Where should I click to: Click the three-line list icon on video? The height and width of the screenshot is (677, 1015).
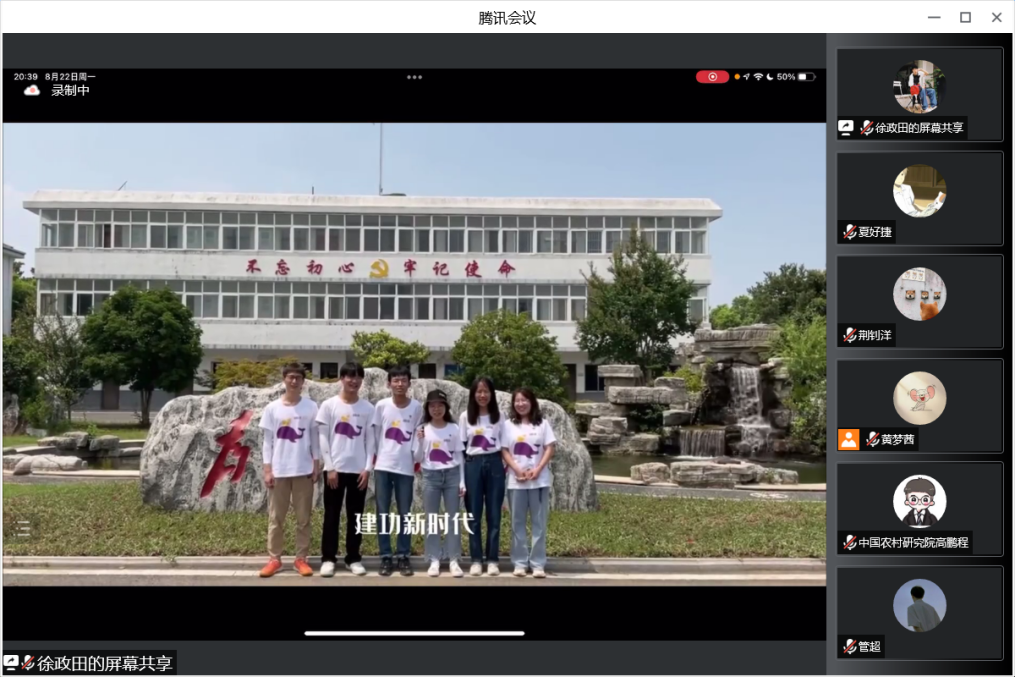click(x=22, y=528)
